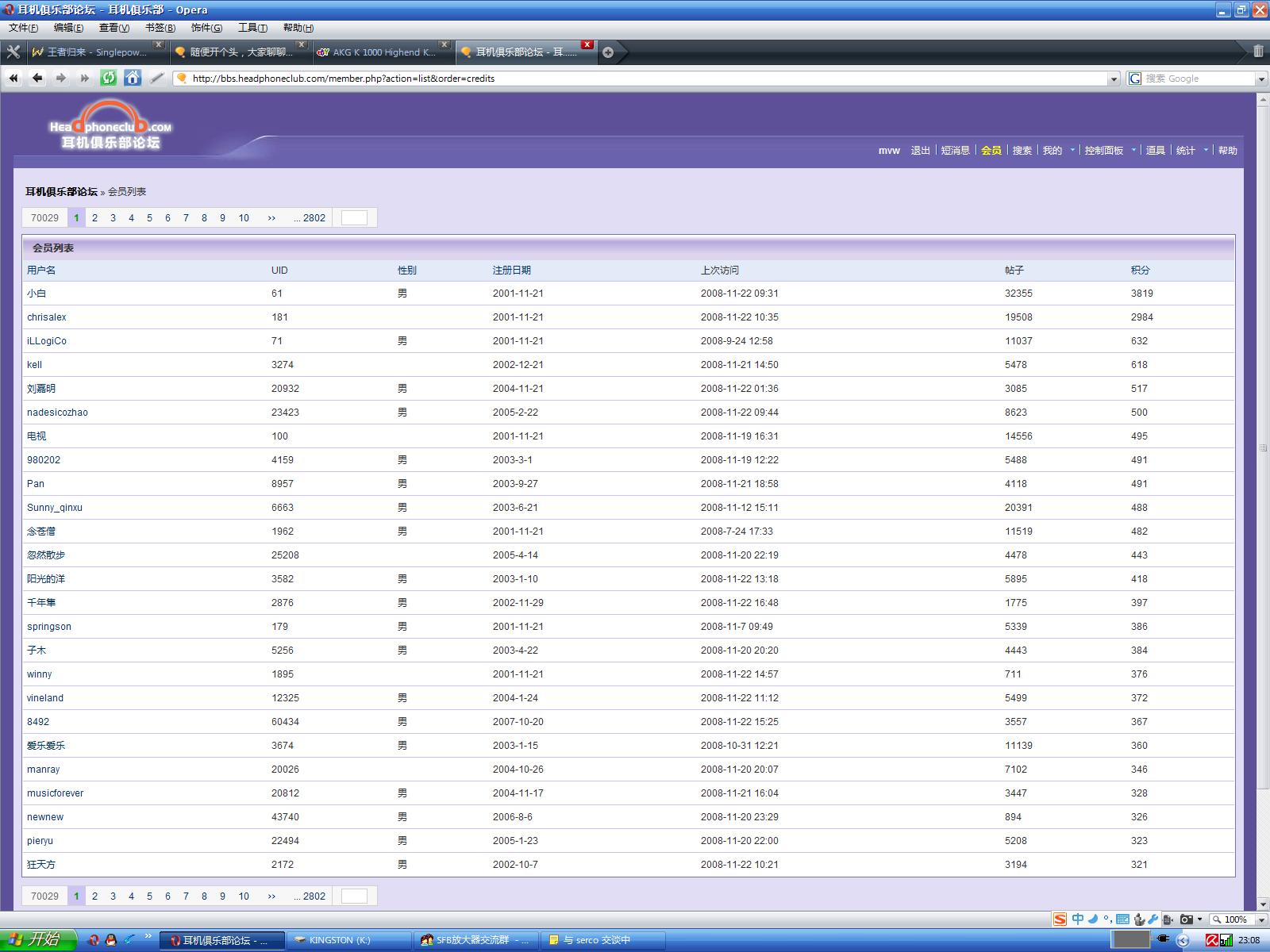
Task: Click the 开始 Start button
Action: [38, 940]
